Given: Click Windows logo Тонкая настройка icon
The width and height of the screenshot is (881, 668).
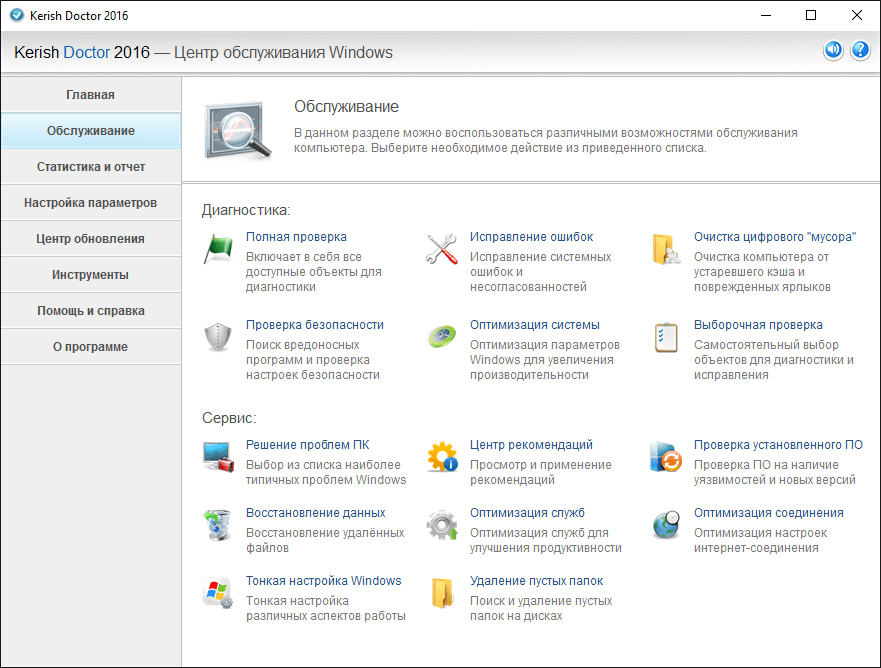Looking at the screenshot, I should (217, 593).
